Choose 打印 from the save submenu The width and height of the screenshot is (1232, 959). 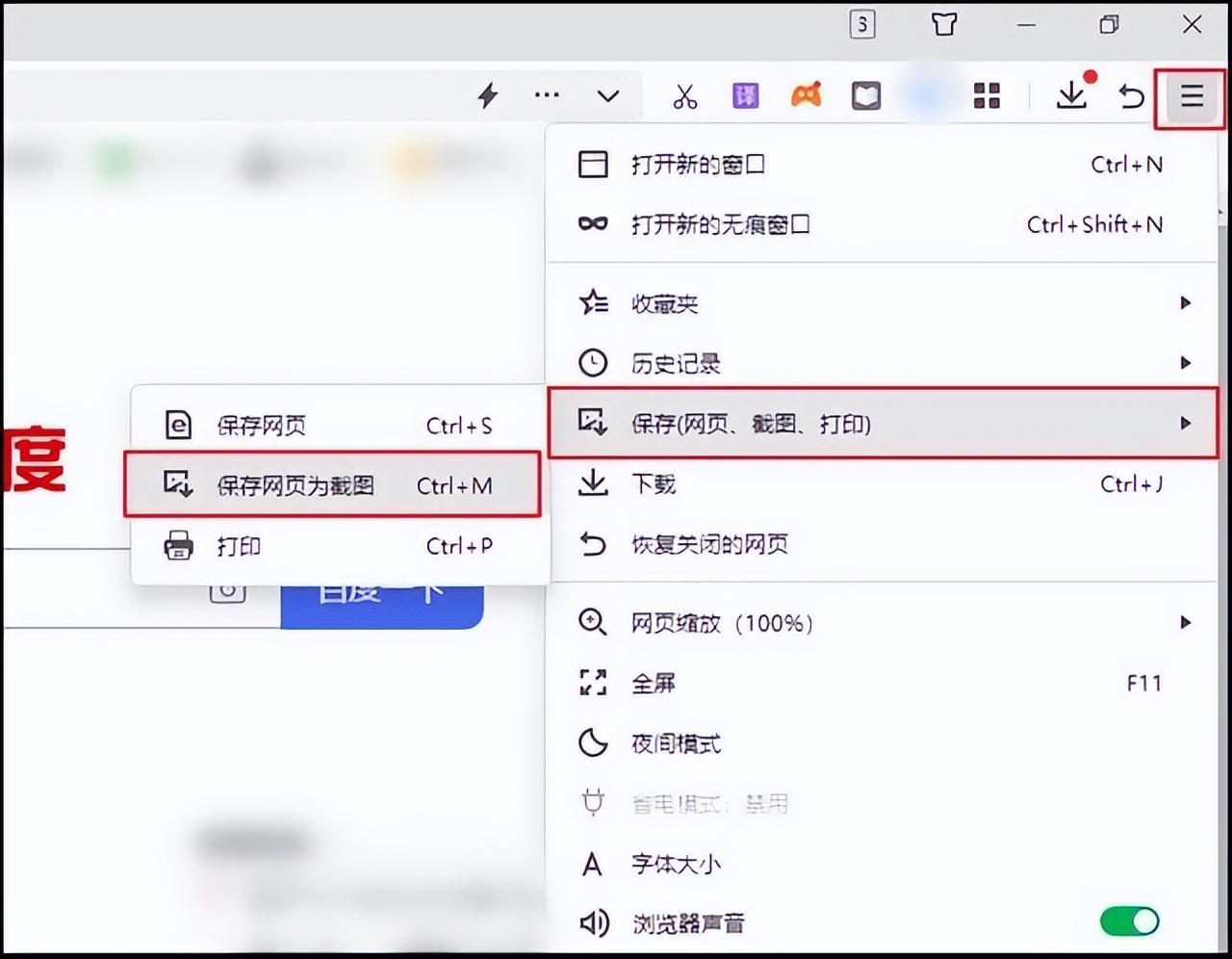tap(237, 546)
